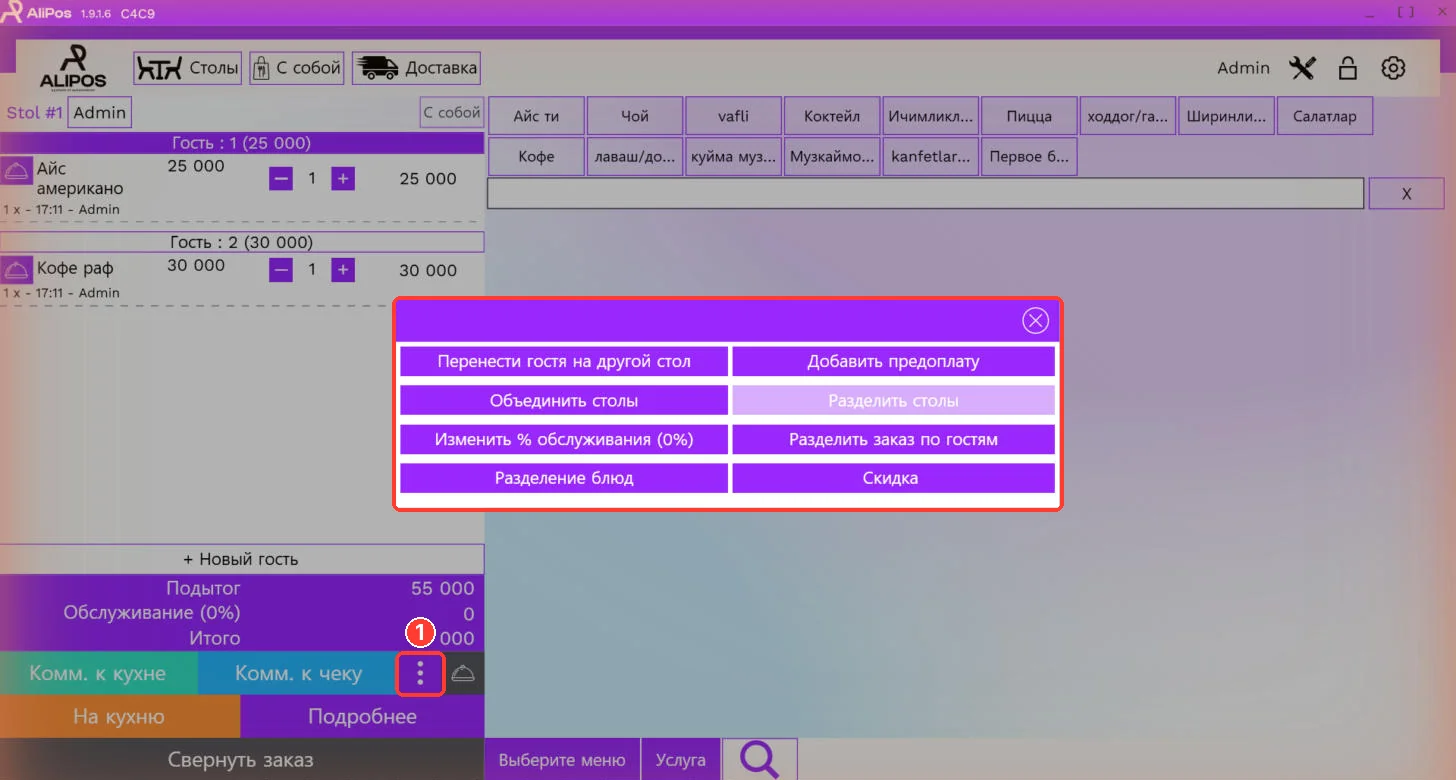The height and width of the screenshot is (780, 1456).
Task: Clear search with the X button
Action: 1406,193
